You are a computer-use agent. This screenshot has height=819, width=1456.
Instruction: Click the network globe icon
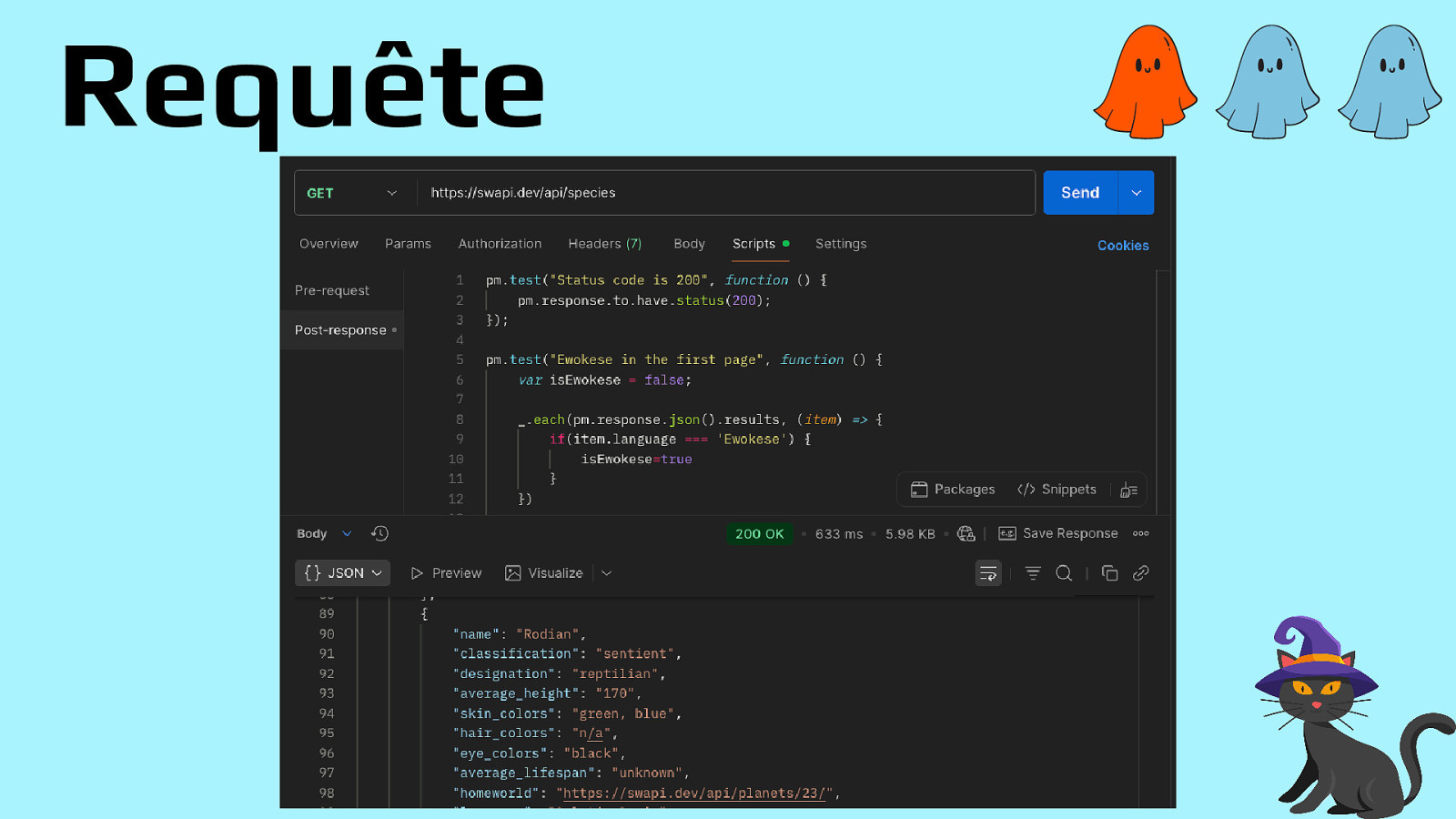click(x=966, y=534)
